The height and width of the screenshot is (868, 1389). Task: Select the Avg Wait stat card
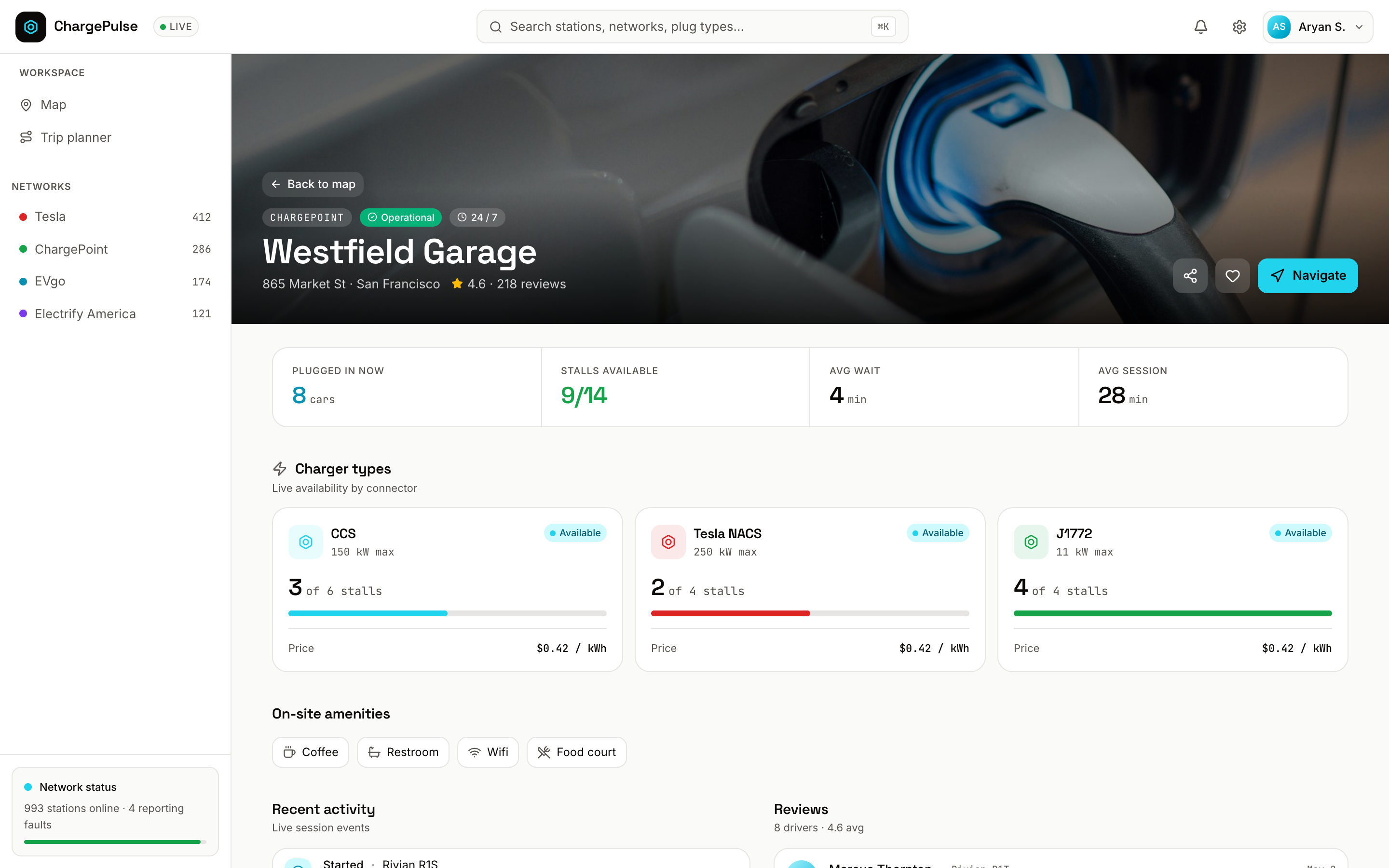(944, 388)
